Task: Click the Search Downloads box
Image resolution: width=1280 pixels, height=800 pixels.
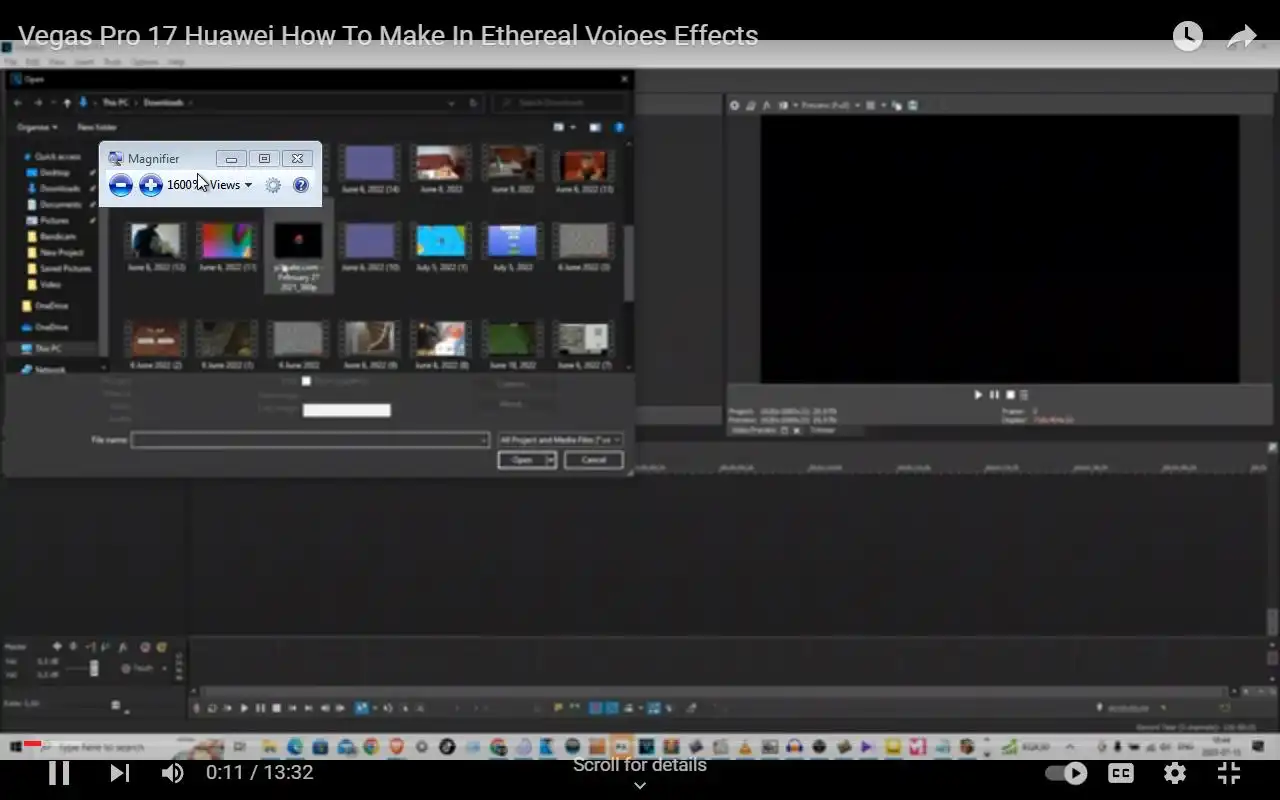Action: pyautogui.click(x=561, y=103)
